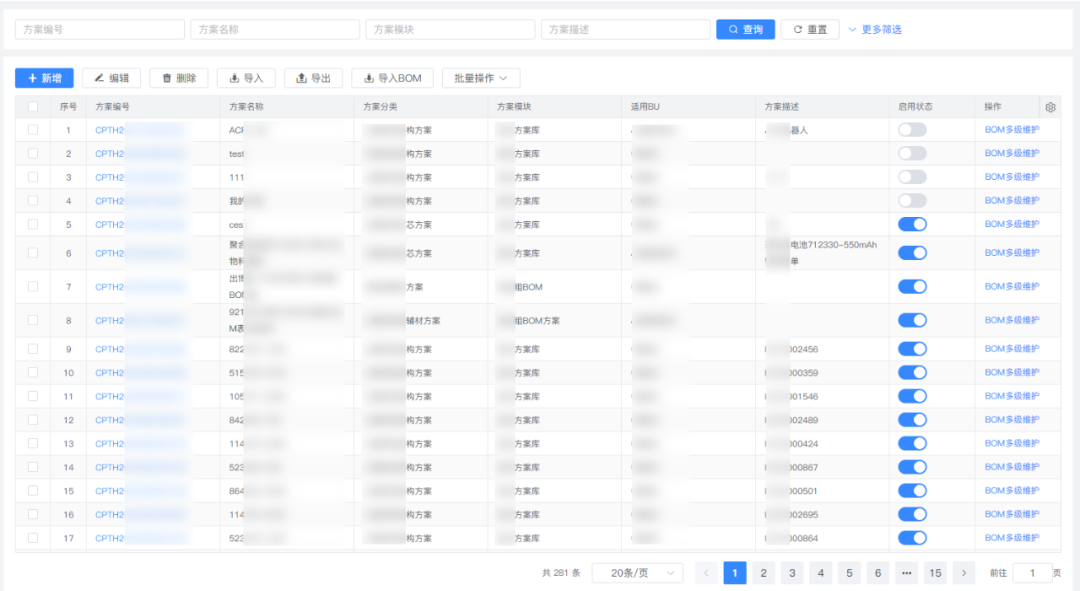The height and width of the screenshot is (591, 1080).
Task: Focus the 方案模块 search field
Action: [x=450, y=30]
